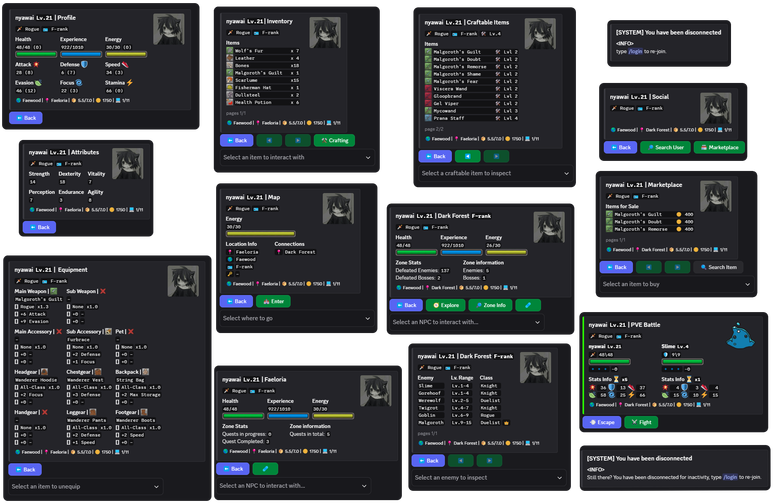The height and width of the screenshot is (504, 775).
Task: Click previous page arrow in enemy list panel
Action: click(461, 461)
